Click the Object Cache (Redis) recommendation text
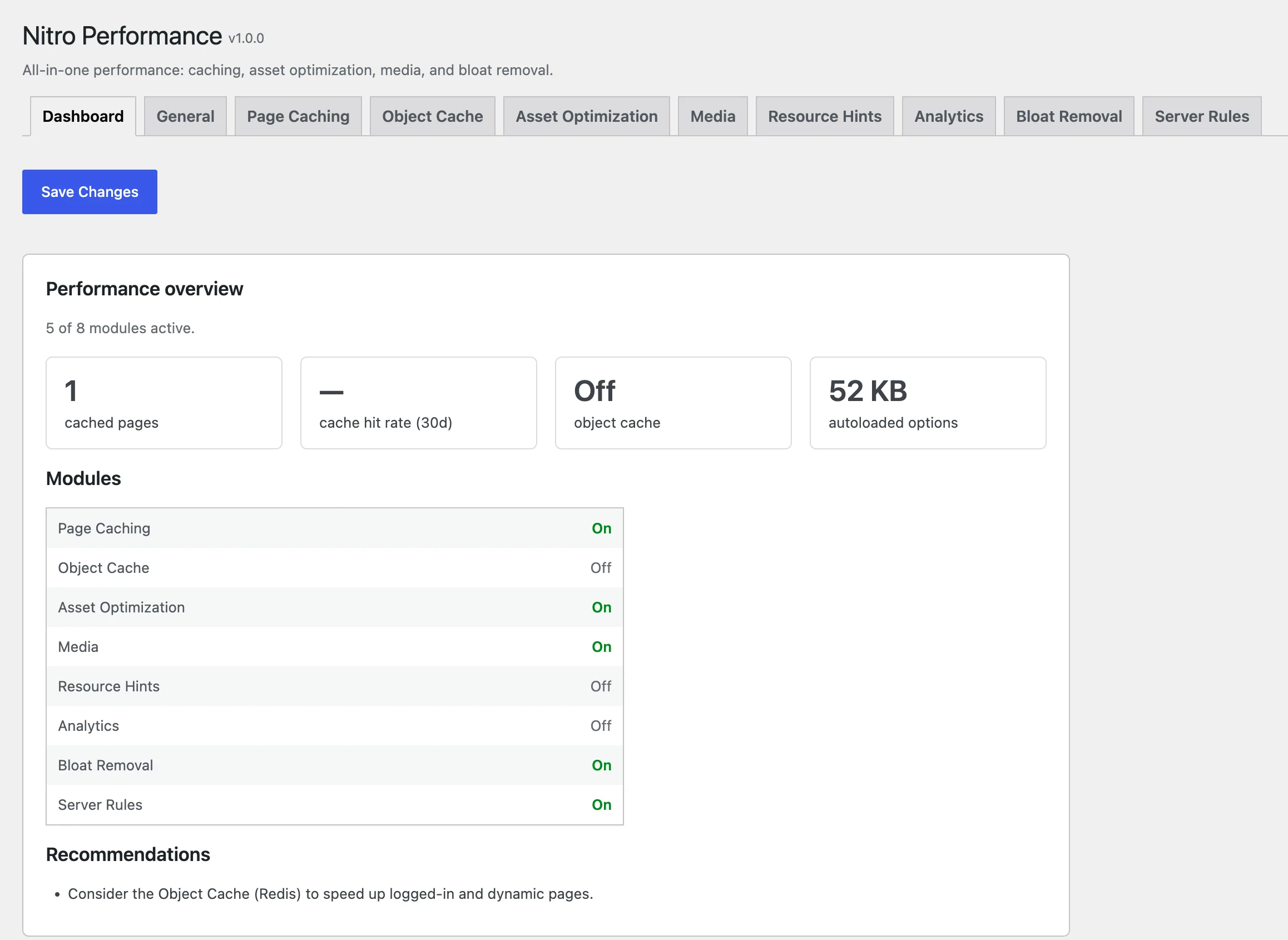The image size is (1288, 940). 330,894
